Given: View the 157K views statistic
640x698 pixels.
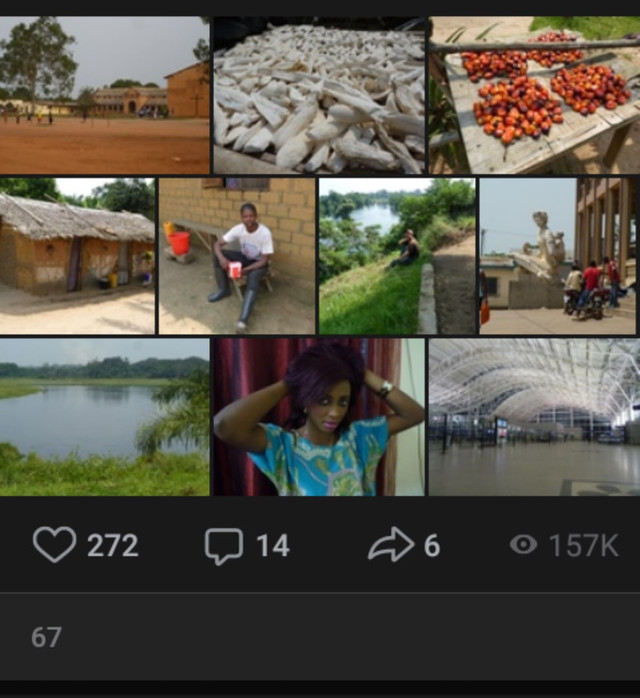Looking at the screenshot, I should (x=583, y=546).
